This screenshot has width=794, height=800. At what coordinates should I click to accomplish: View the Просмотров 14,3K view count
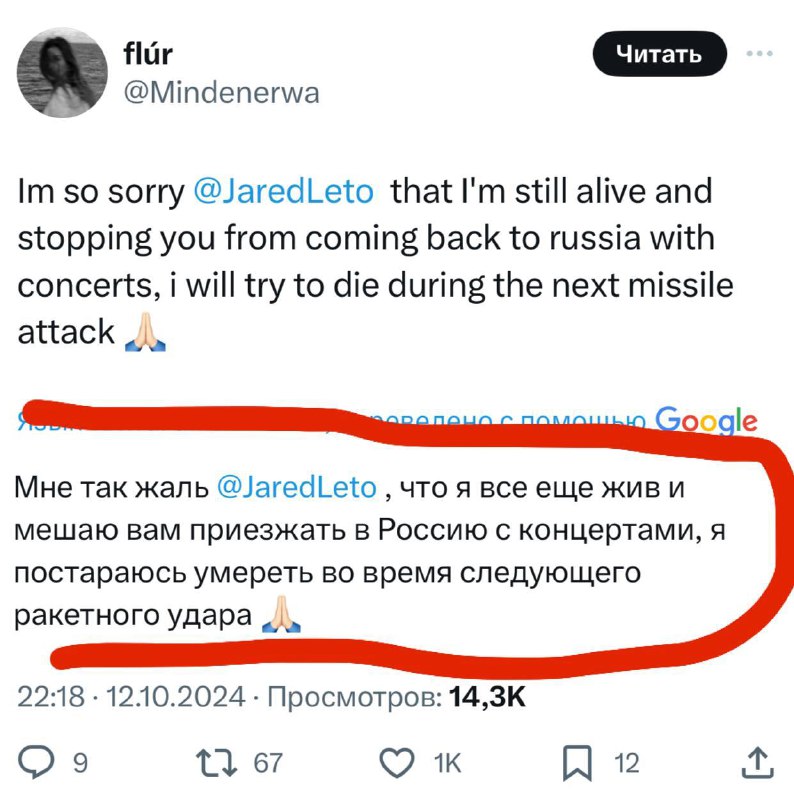tap(396, 696)
